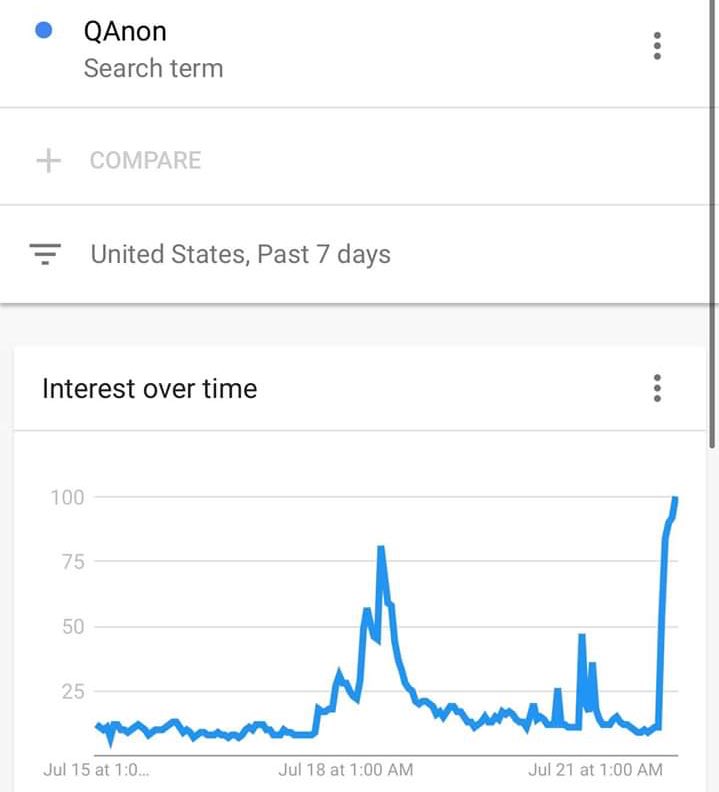Click the Jul 21 spike near 50
The height and width of the screenshot is (792, 719).
pyautogui.click(x=582, y=636)
